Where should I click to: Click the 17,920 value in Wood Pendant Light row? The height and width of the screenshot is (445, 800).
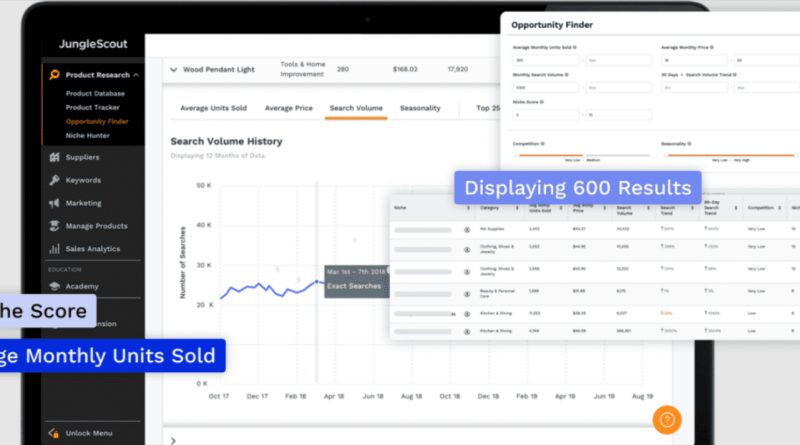458,69
